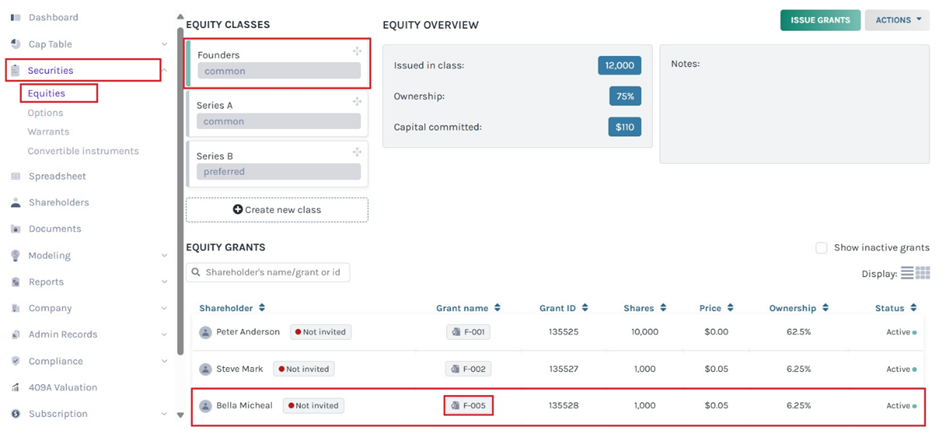
Task: Click the Reports sidebar icon
Action: point(16,282)
